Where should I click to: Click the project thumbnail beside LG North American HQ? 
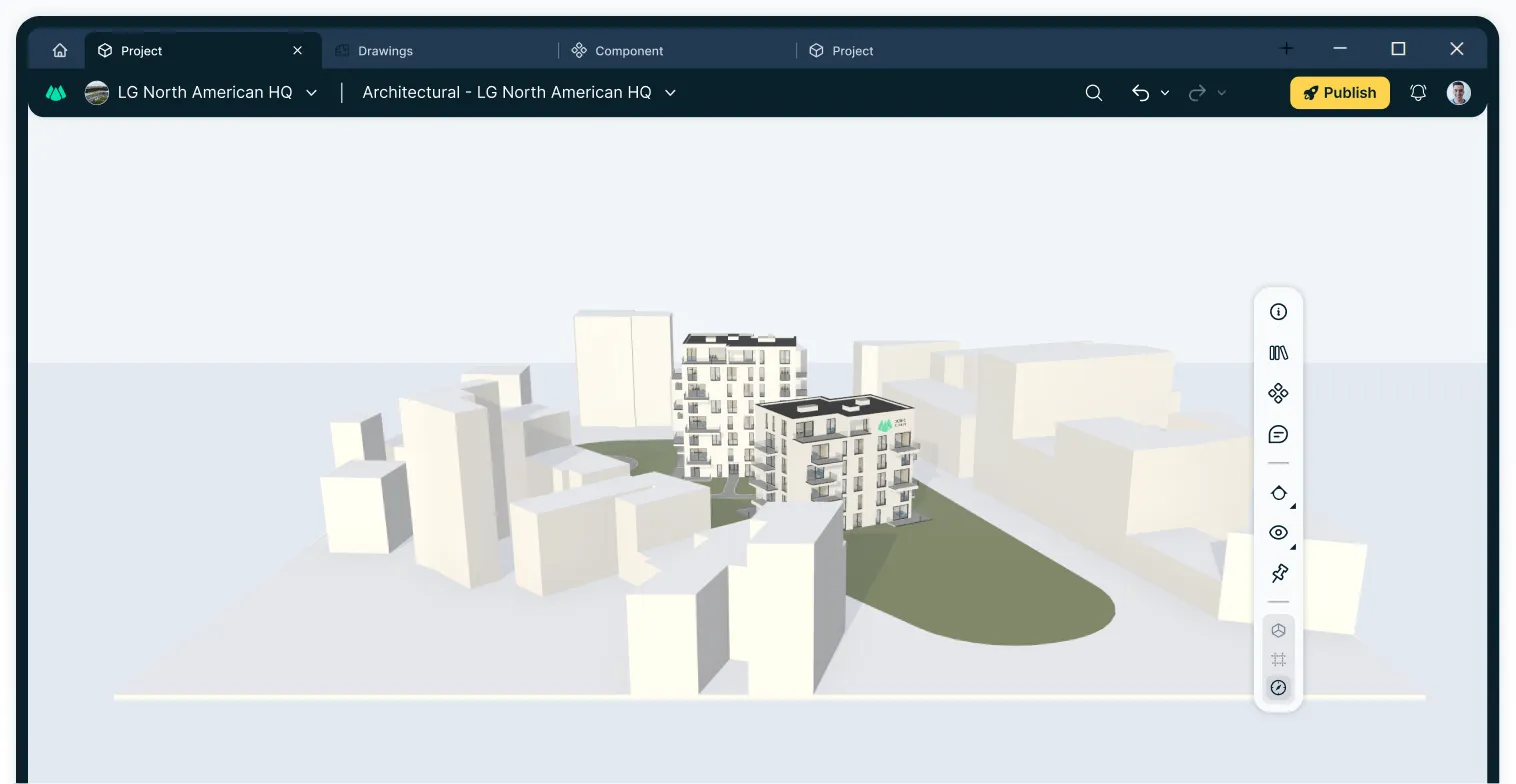97,93
